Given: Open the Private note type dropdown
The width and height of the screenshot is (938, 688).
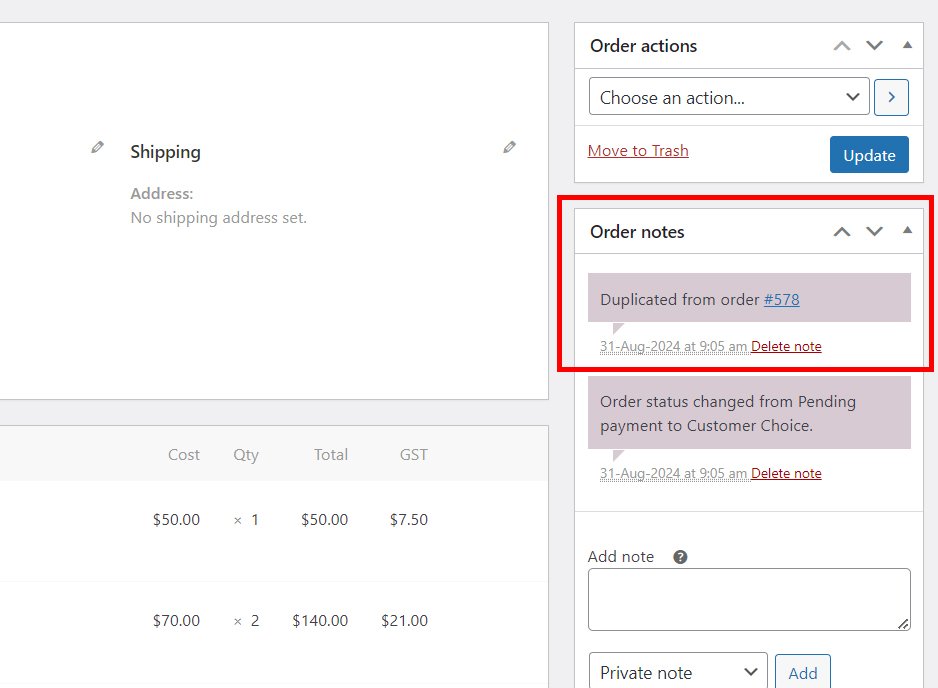Looking at the screenshot, I should point(678,672).
